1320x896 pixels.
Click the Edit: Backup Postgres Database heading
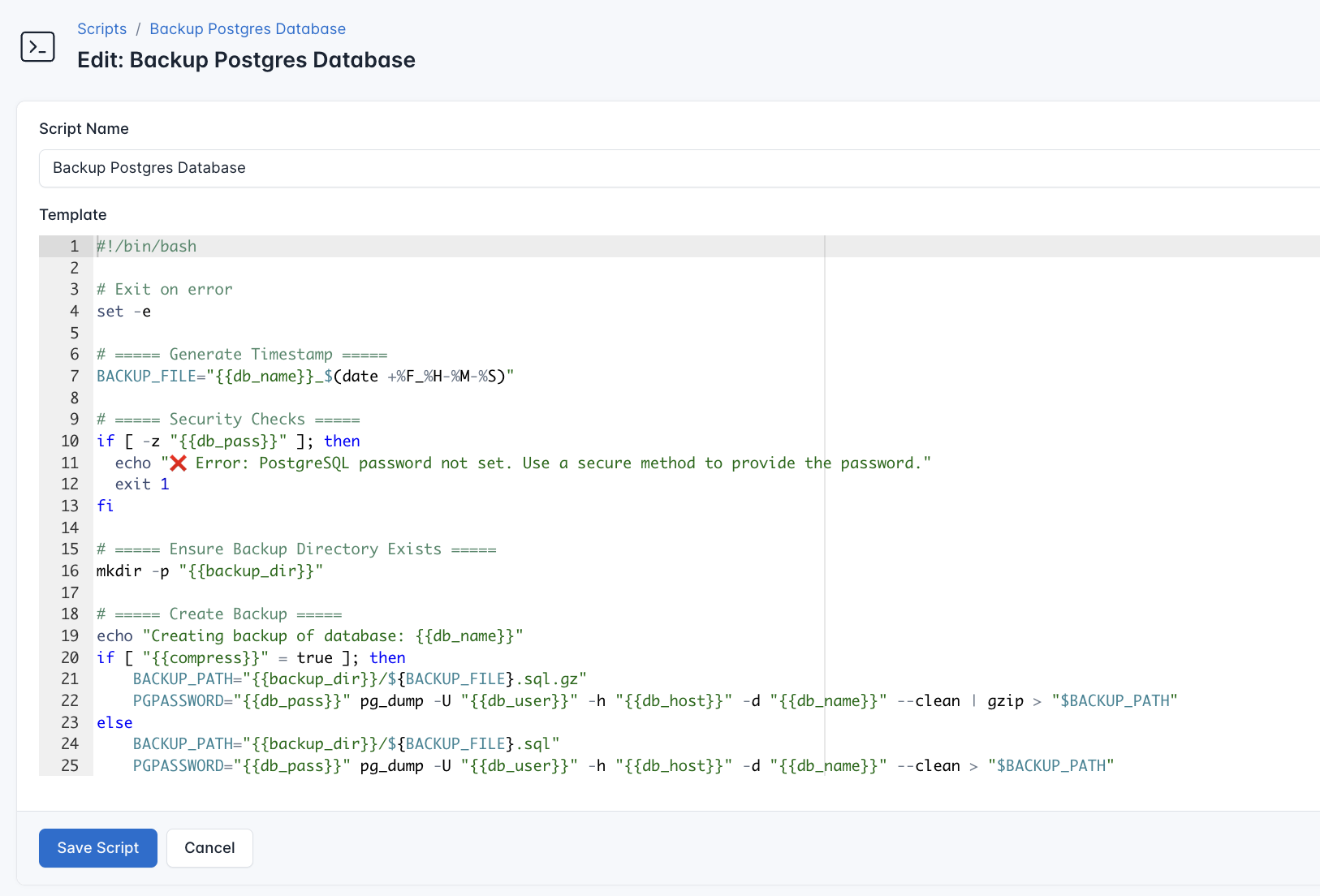click(245, 59)
